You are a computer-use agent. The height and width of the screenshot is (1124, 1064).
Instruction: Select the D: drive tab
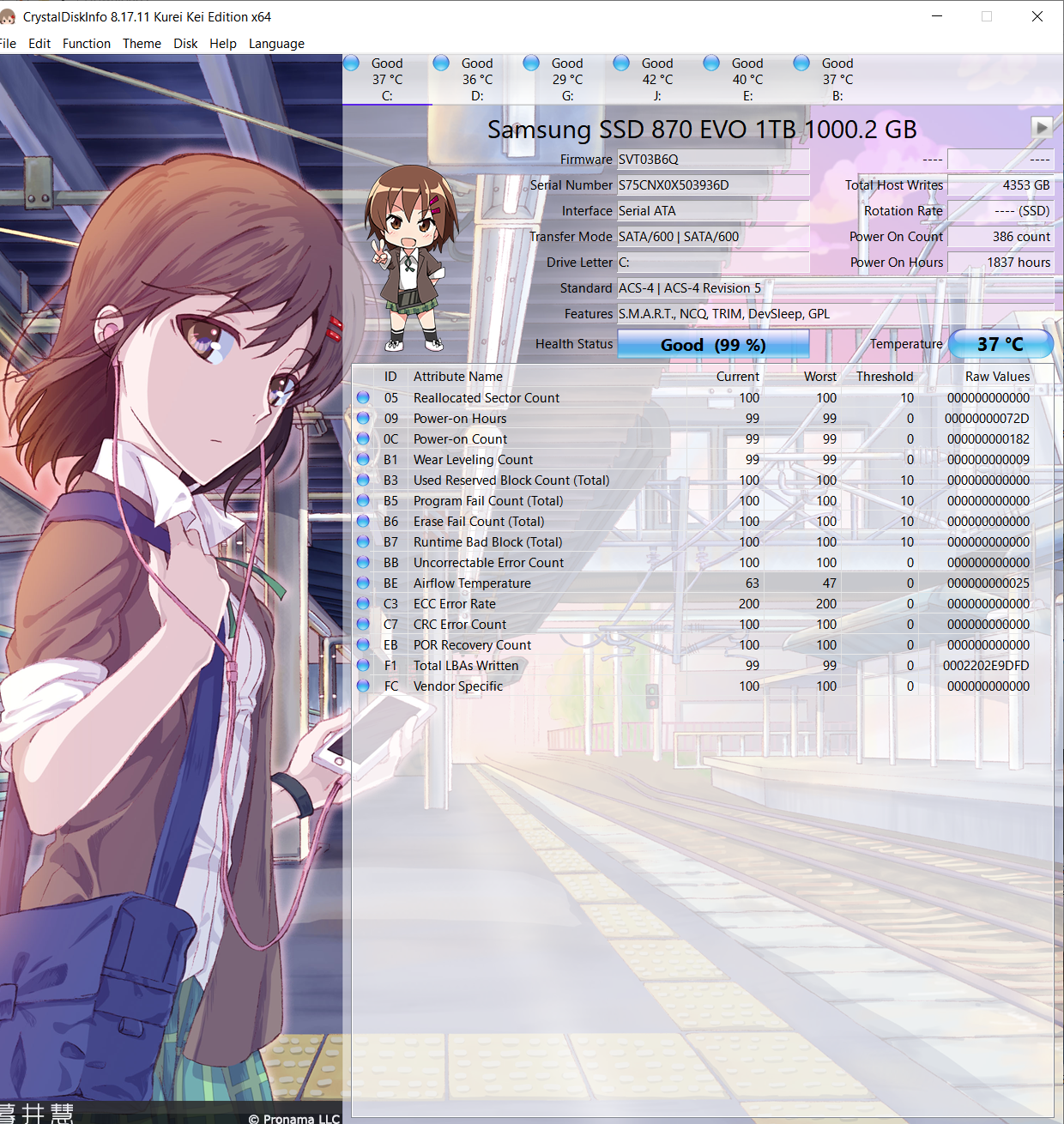tap(477, 79)
